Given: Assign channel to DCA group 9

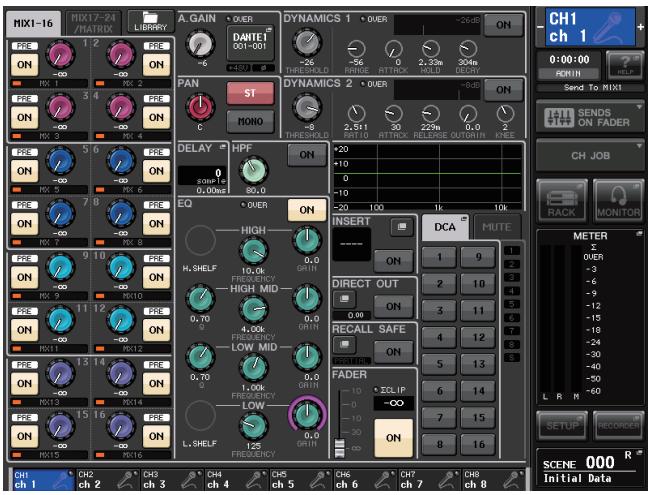Looking at the screenshot, I should pyautogui.click(x=478, y=257).
